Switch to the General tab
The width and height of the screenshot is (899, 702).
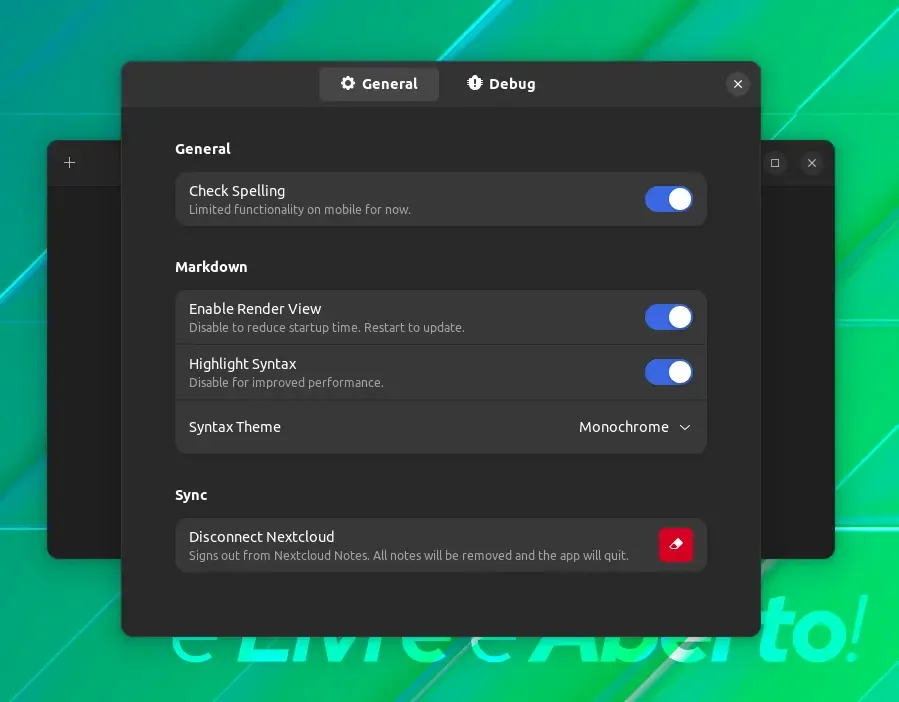379,84
